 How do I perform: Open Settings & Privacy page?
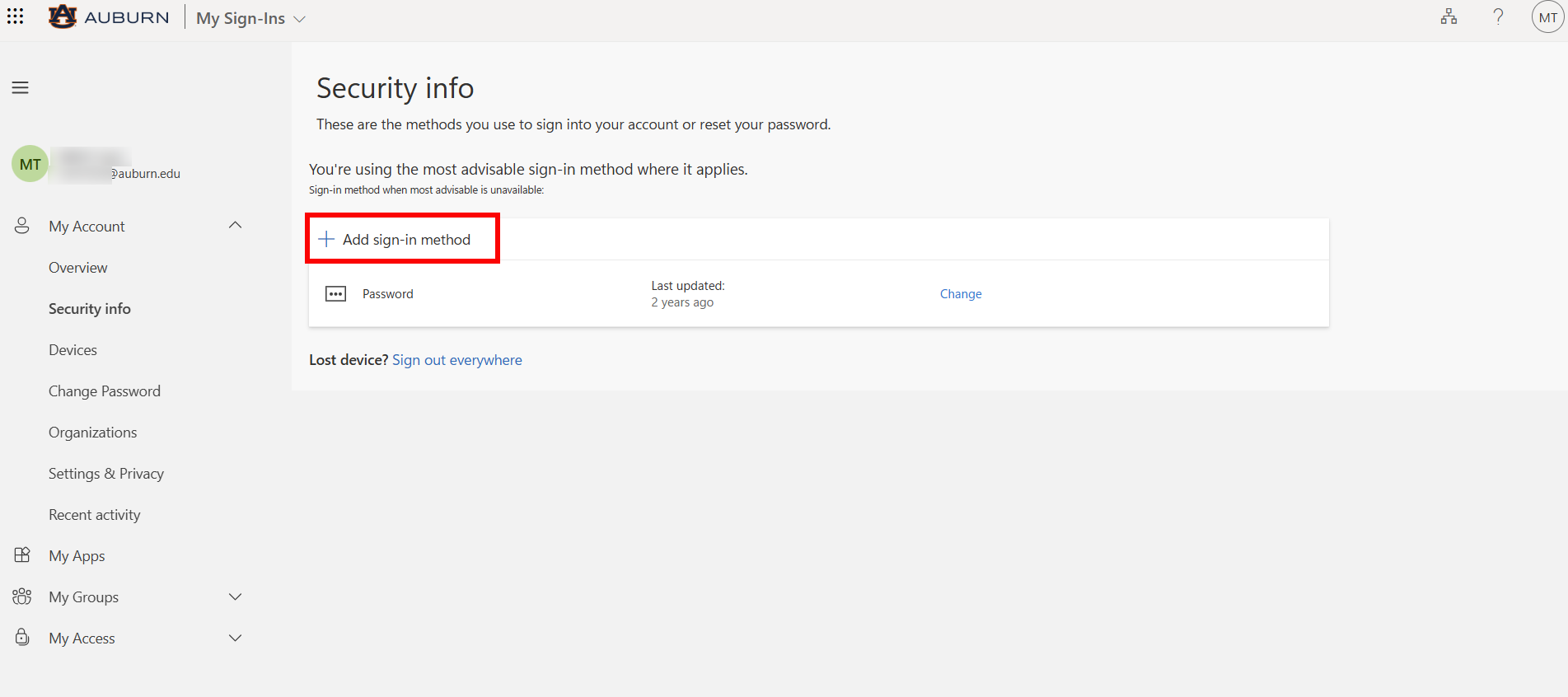tap(106, 474)
